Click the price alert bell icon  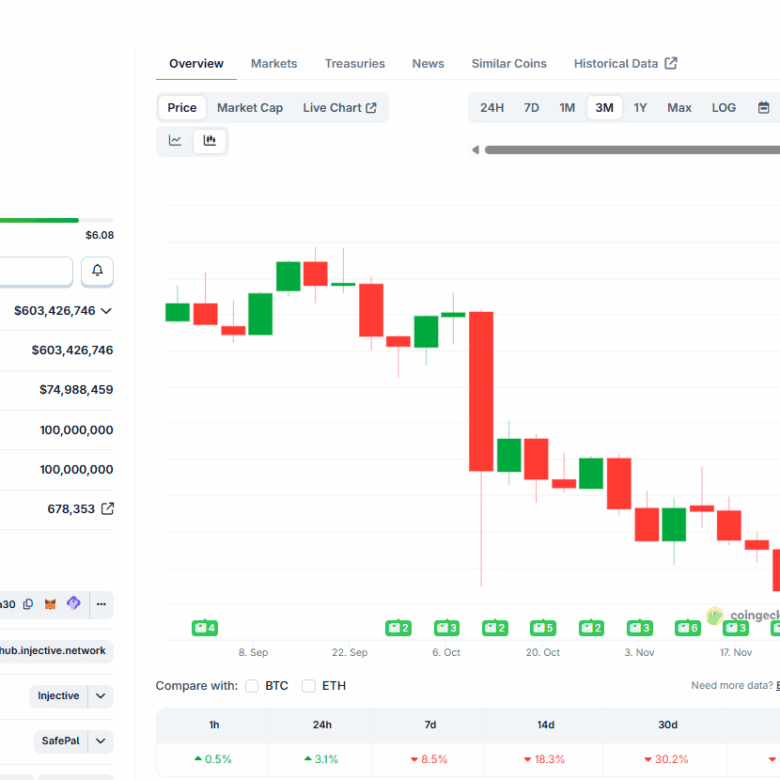pos(97,271)
